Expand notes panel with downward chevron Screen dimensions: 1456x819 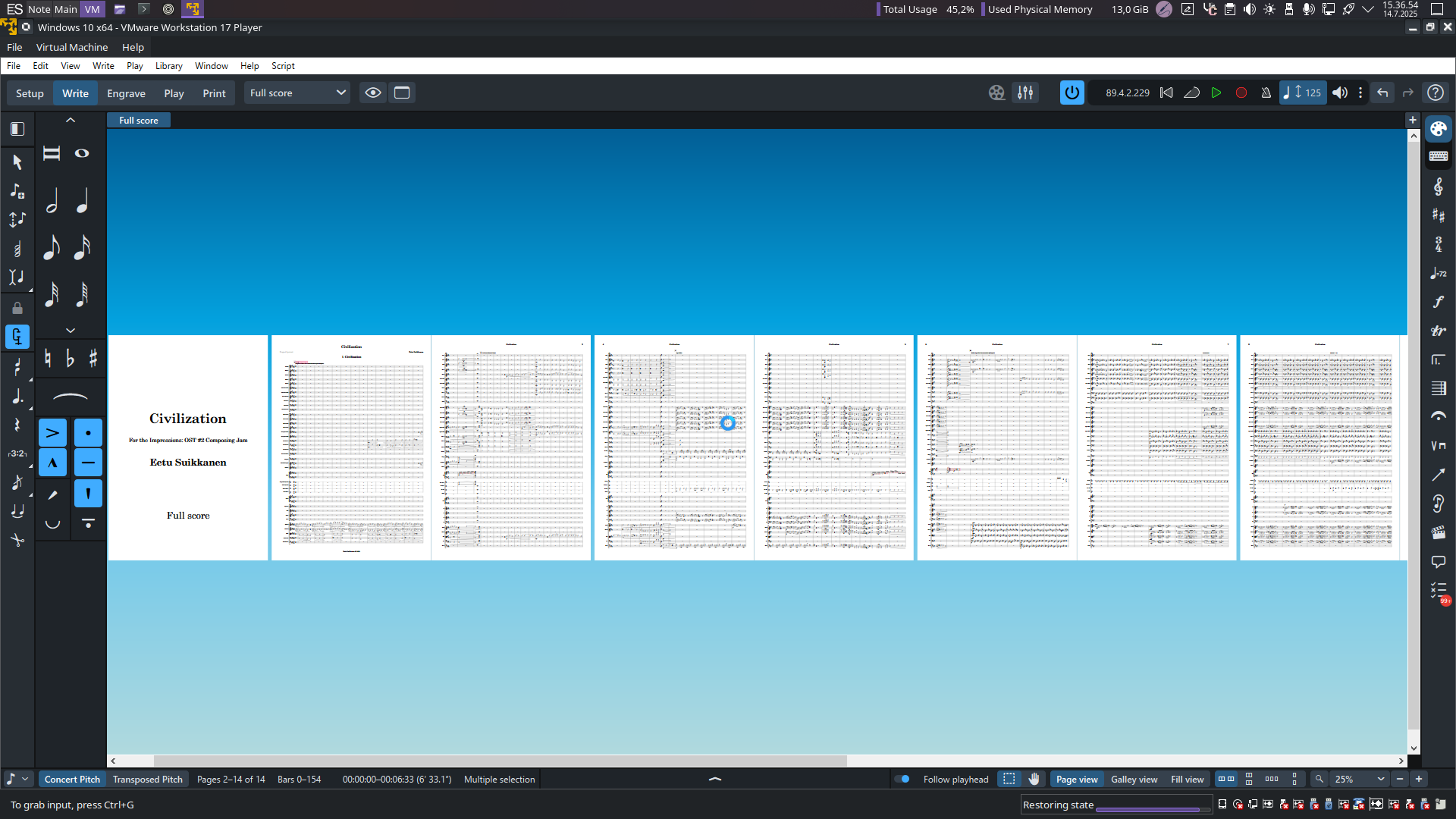[x=71, y=331]
